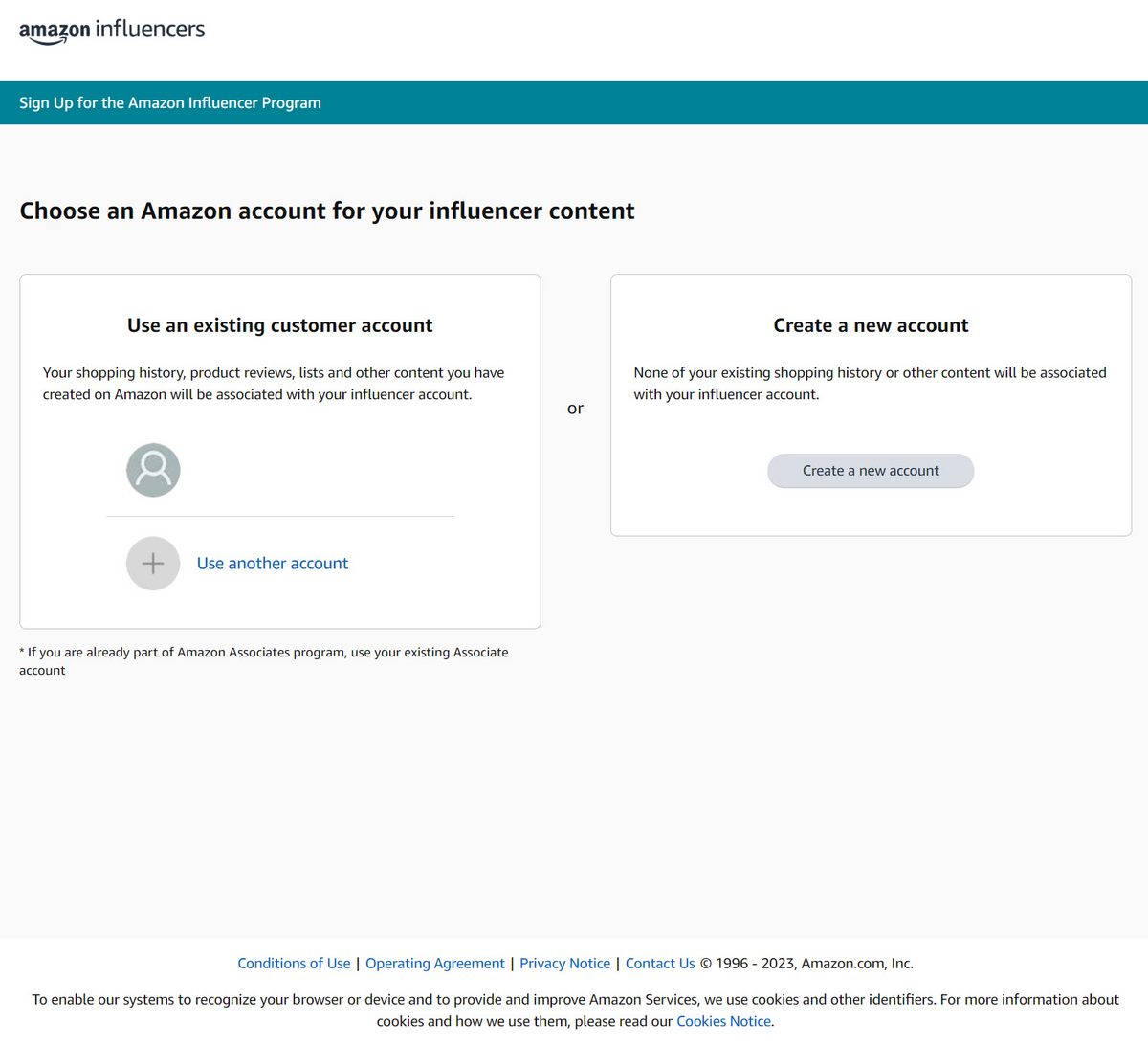
Task: View the Privacy Notice link
Action: 564,964
